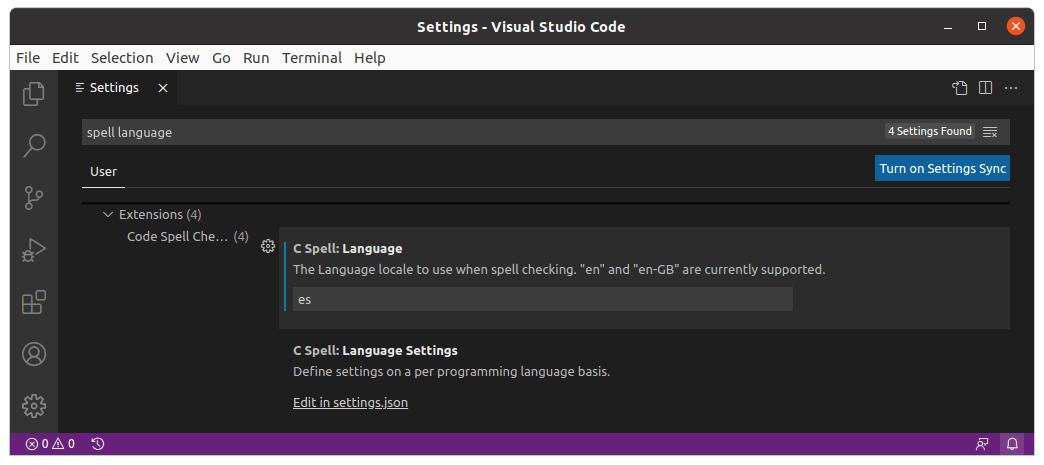Open Settings (JSON) file icon
This screenshot has width=1044, height=465.
(x=959, y=88)
